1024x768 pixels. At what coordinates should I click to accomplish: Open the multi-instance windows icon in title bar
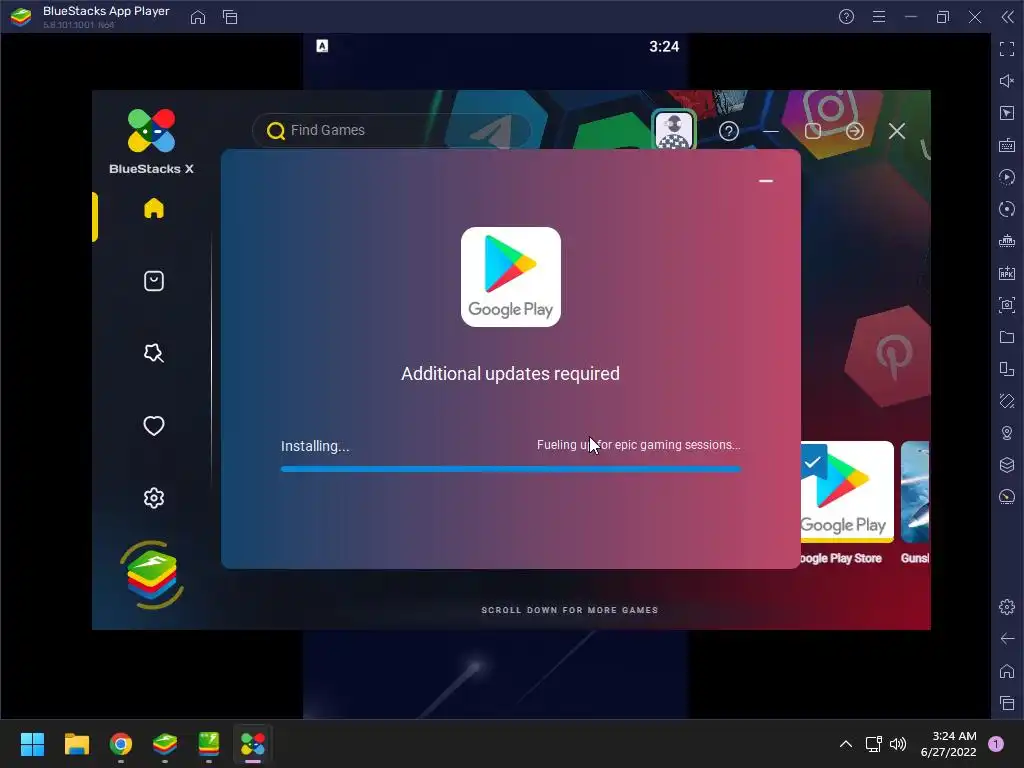tap(230, 17)
